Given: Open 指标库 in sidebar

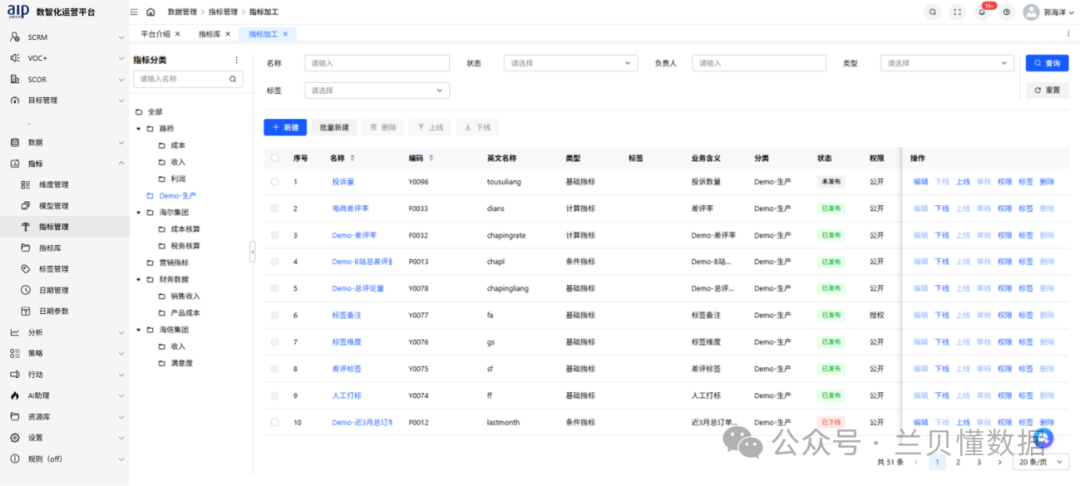Looking at the screenshot, I should point(50,248).
